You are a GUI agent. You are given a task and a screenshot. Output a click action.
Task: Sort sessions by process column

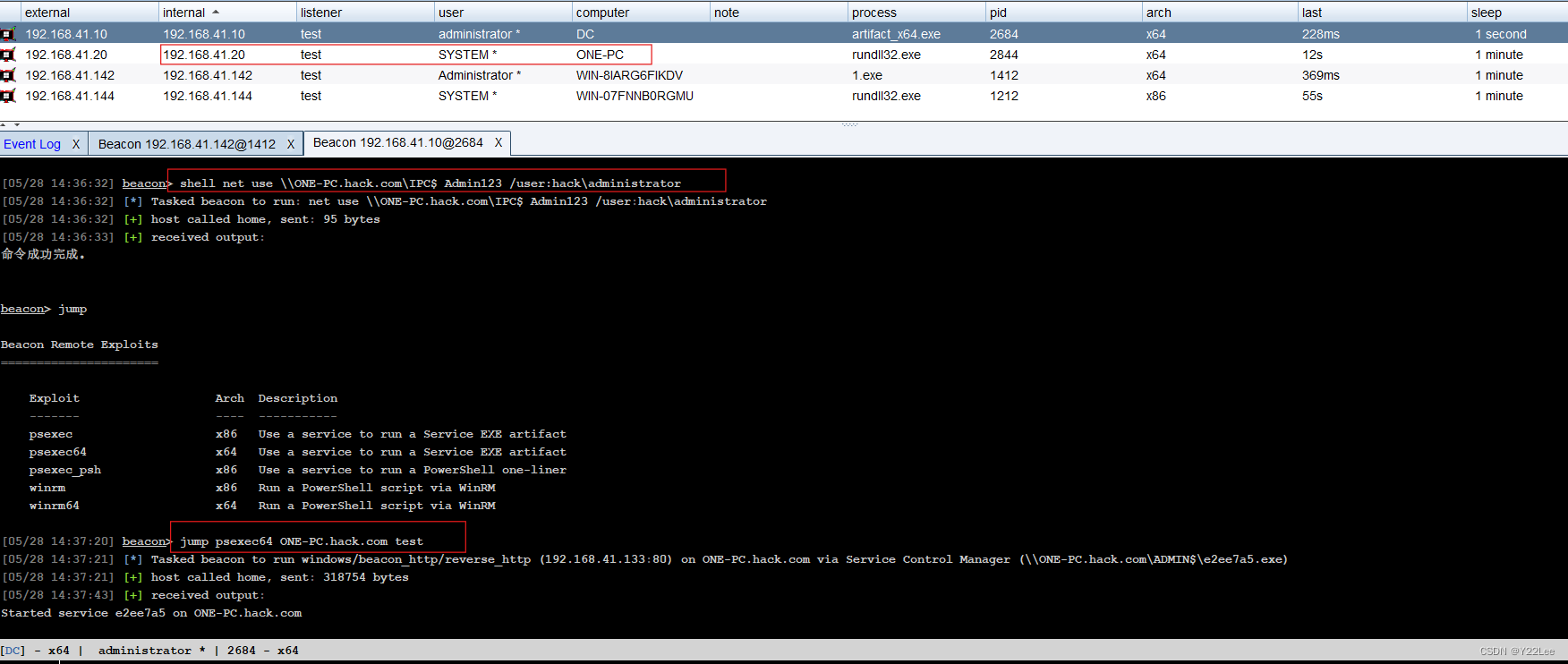click(x=916, y=13)
